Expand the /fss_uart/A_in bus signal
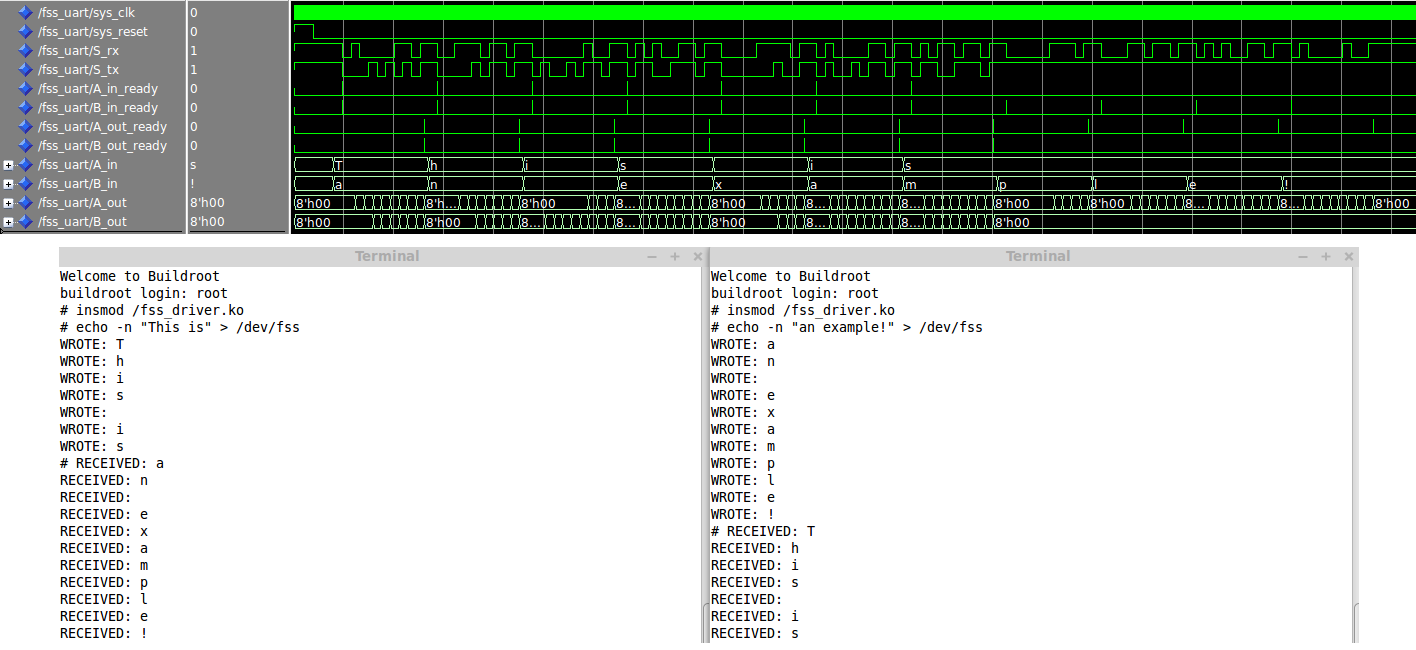The height and width of the screenshot is (650, 1416). pos(8,165)
